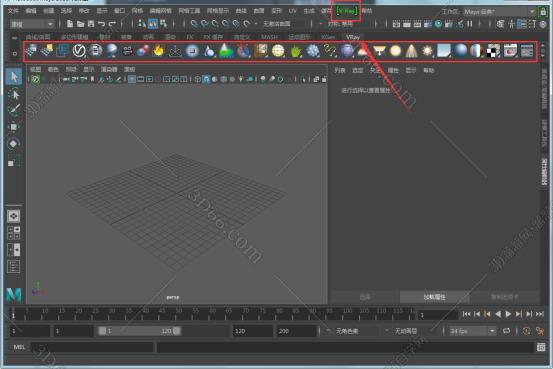This screenshot has height=369, width=553.
Task: Click the green pyramid shelf icon
Action: click(x=226, y=51)
